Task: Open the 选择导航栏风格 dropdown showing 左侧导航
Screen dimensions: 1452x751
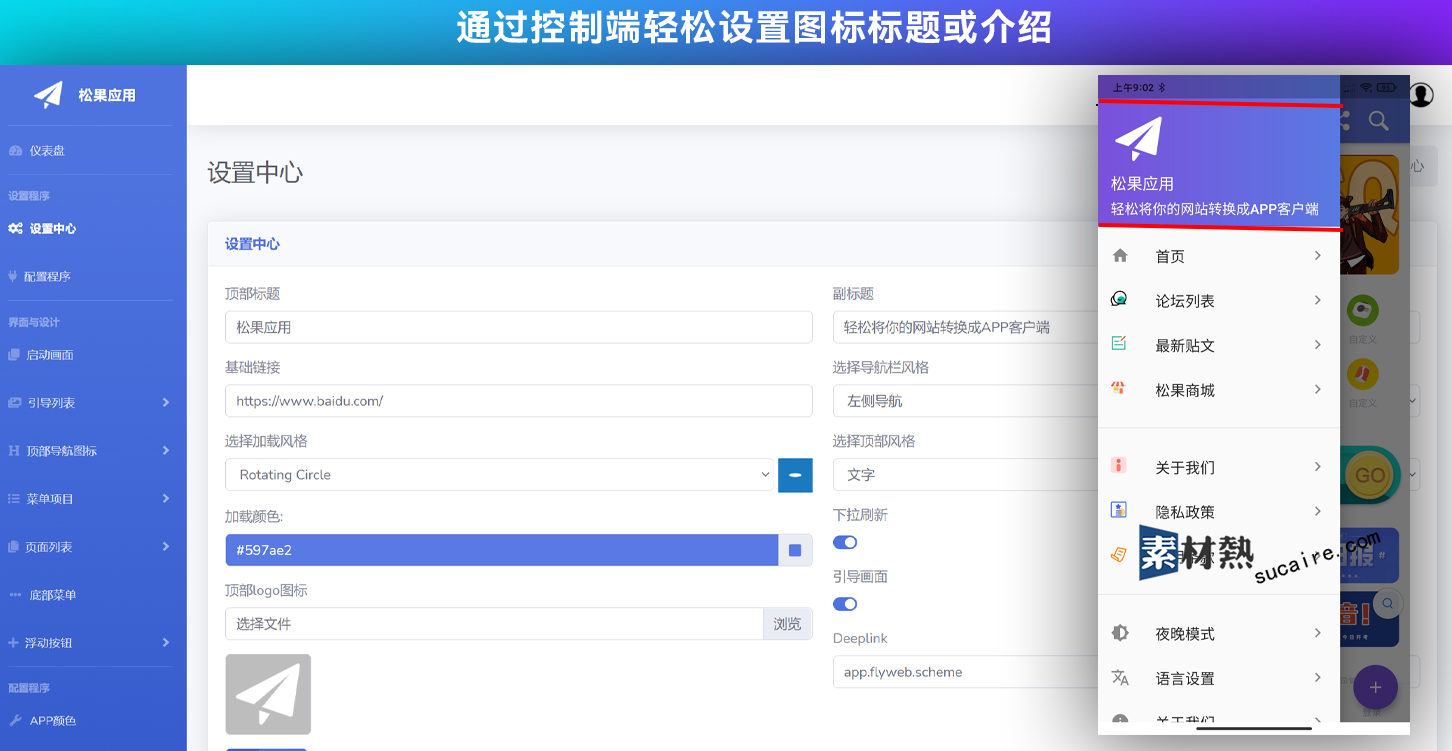Action: pyautogui.click(x=965, y=401)
